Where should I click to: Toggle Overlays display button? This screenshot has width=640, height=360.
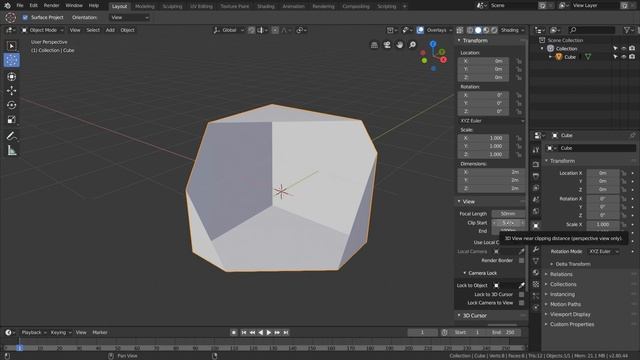(420, 30)
